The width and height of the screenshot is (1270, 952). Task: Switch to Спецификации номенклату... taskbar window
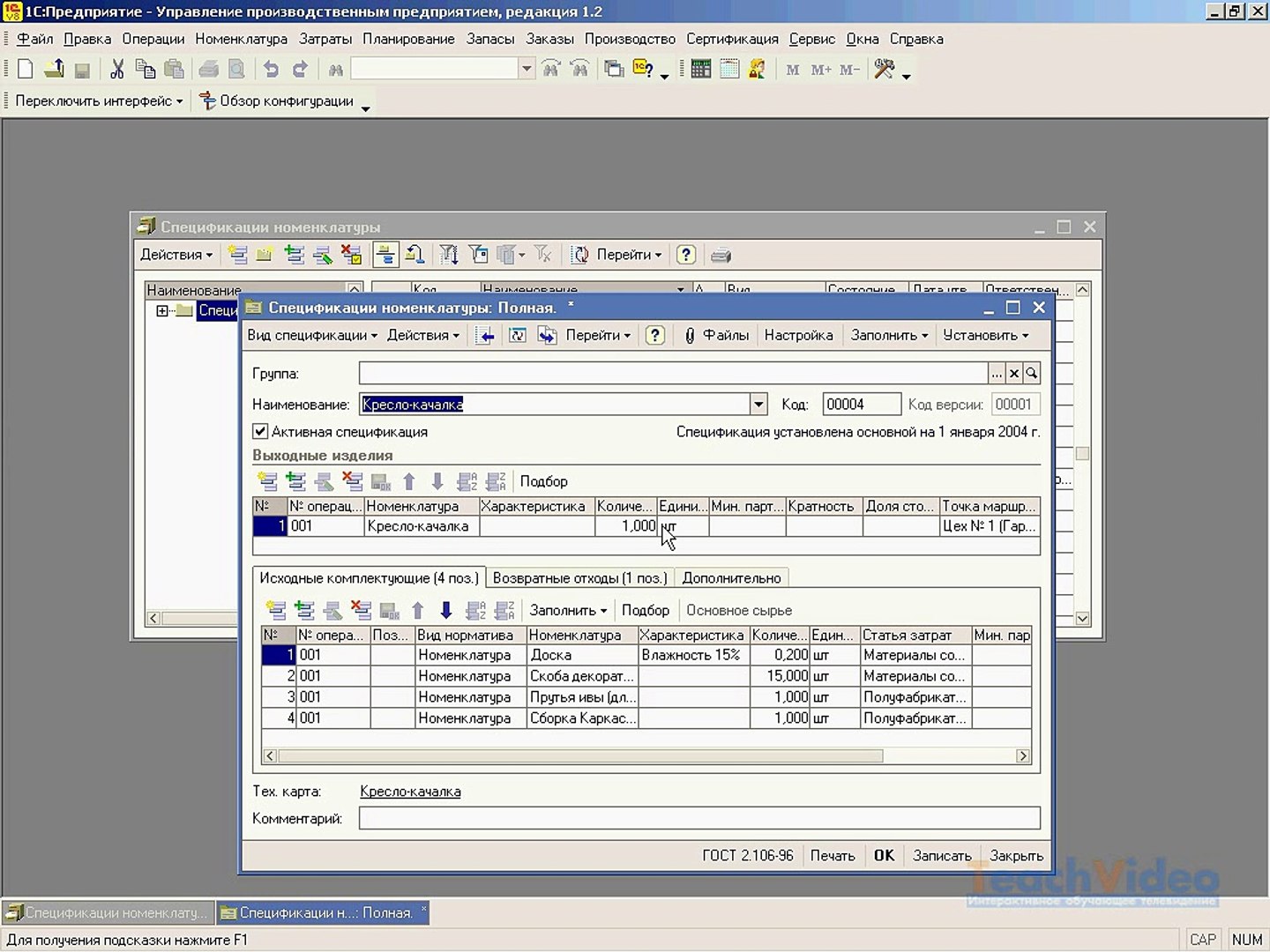point(108,913)
